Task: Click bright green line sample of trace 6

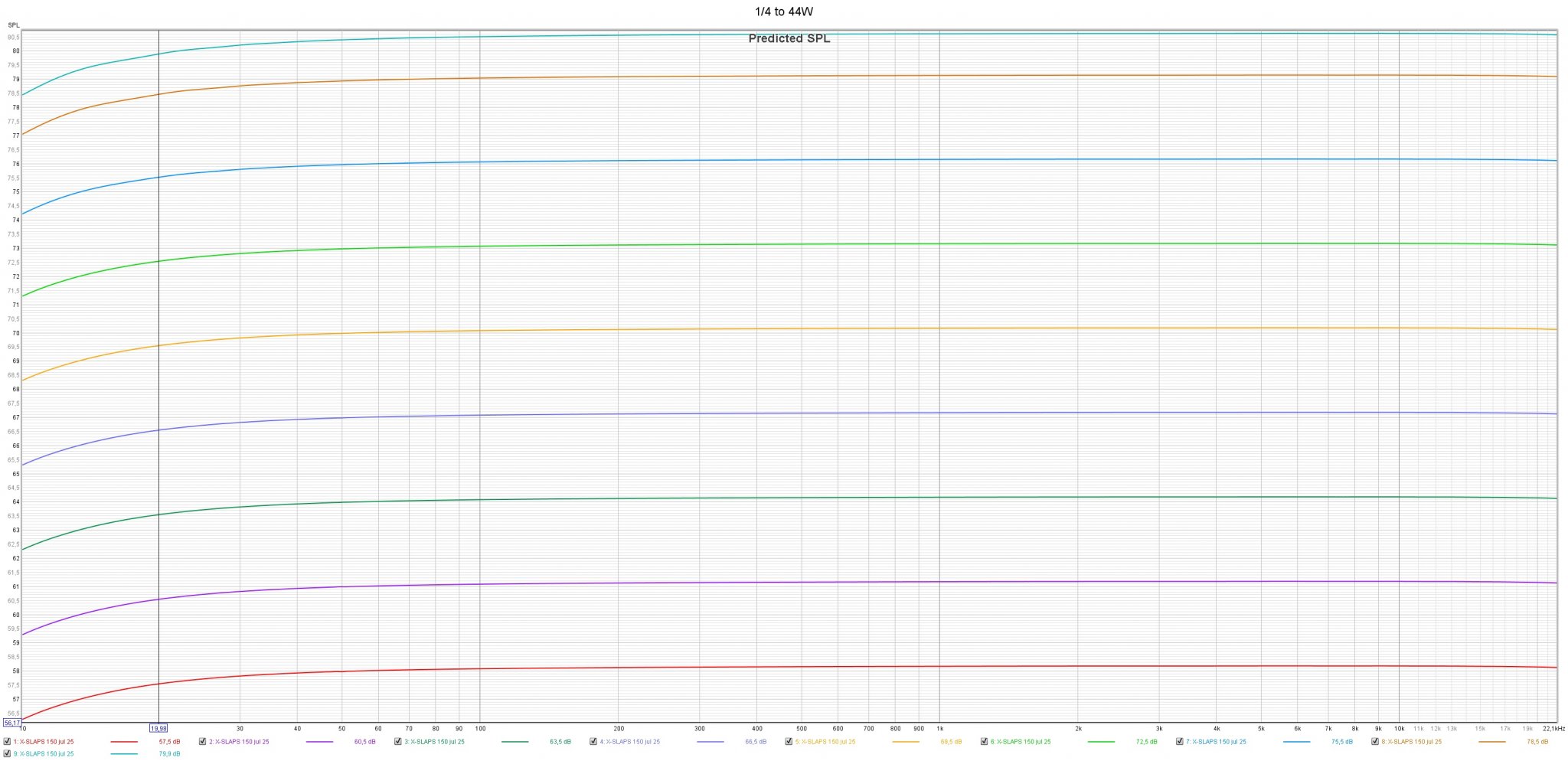Action: [1101, 742]
